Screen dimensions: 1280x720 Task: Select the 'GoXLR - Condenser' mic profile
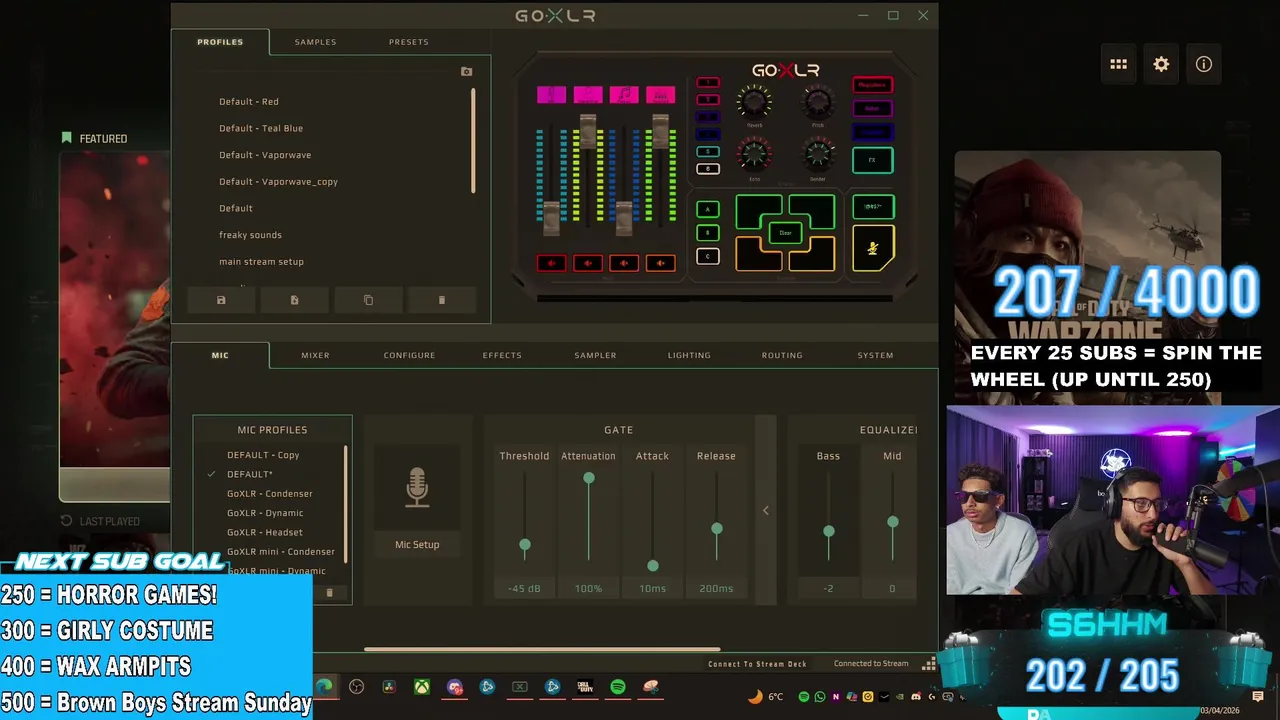(270, 494)
